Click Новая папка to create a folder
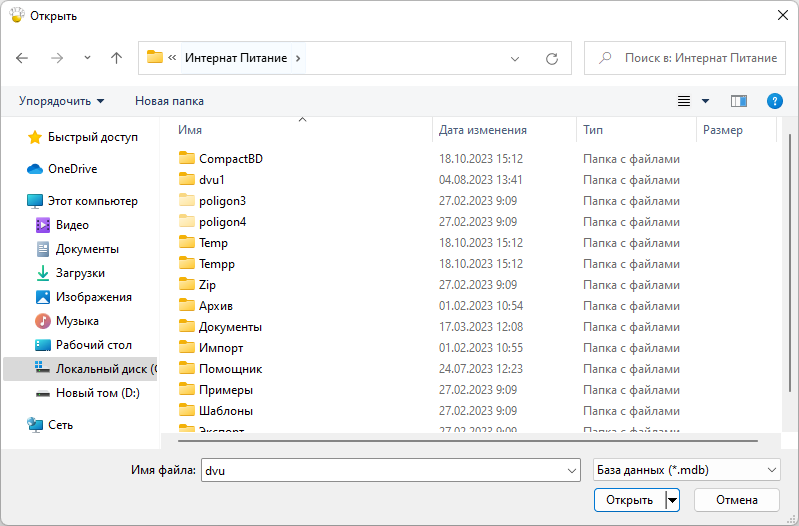The height and width of the screenshot is (526, 799). [169, 101]
